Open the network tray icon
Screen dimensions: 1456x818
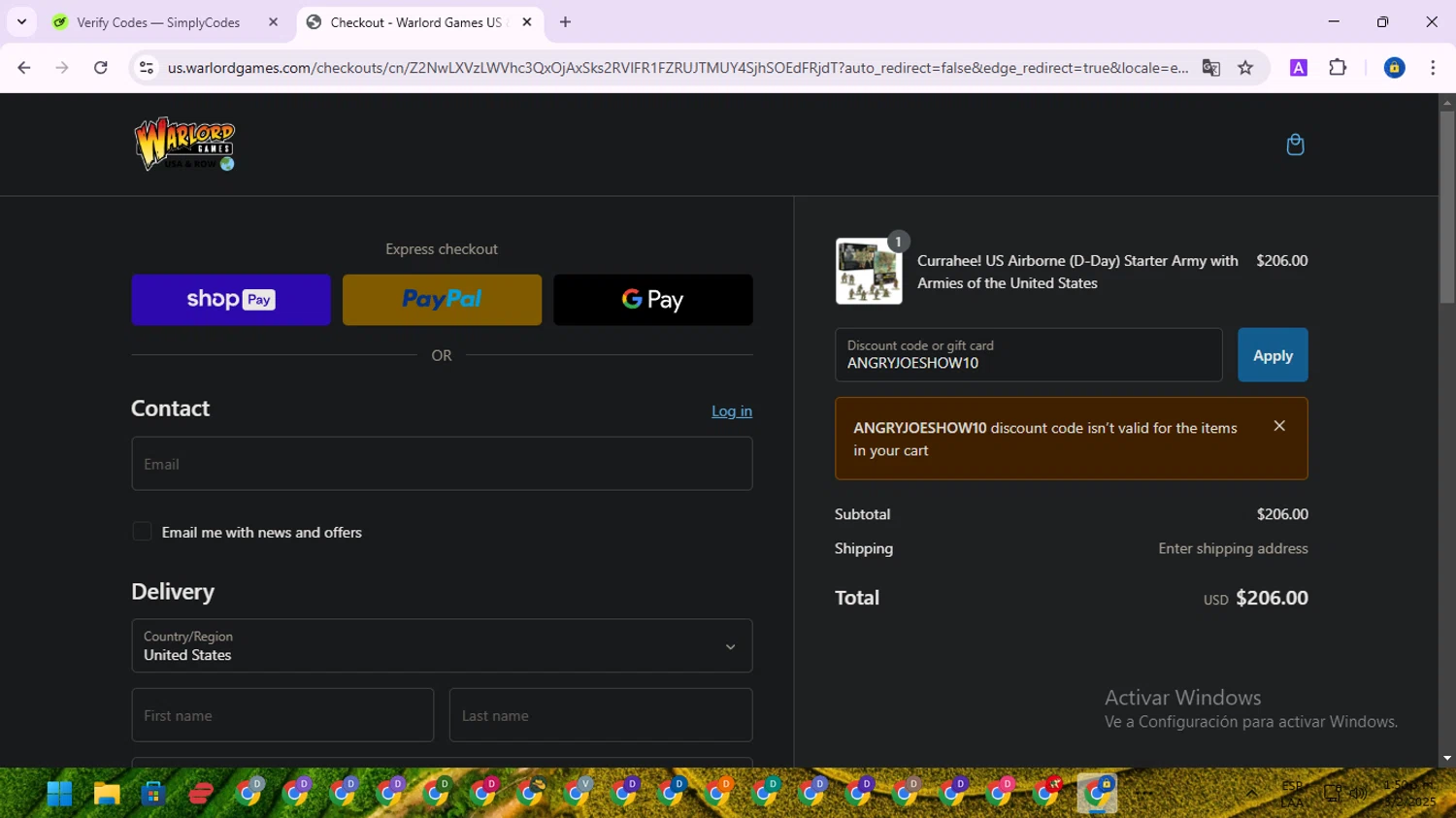click(1333, 794)
